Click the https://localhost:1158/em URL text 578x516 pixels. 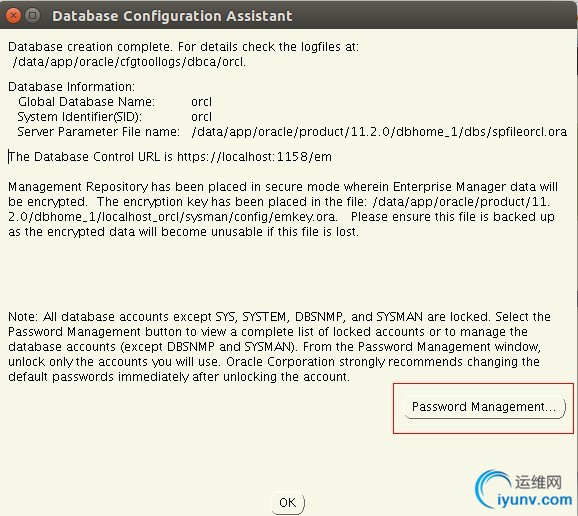254,157
